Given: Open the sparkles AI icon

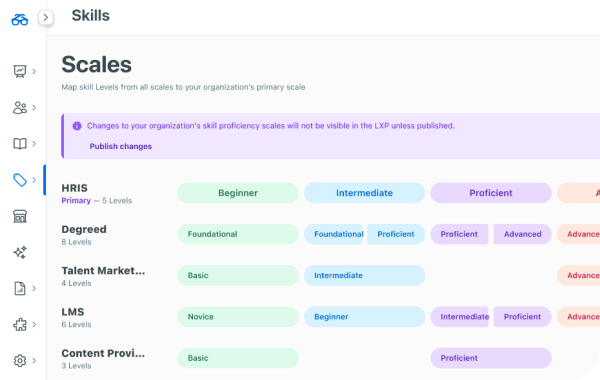Looking at the screenshot, I should [x=20, y=252].
